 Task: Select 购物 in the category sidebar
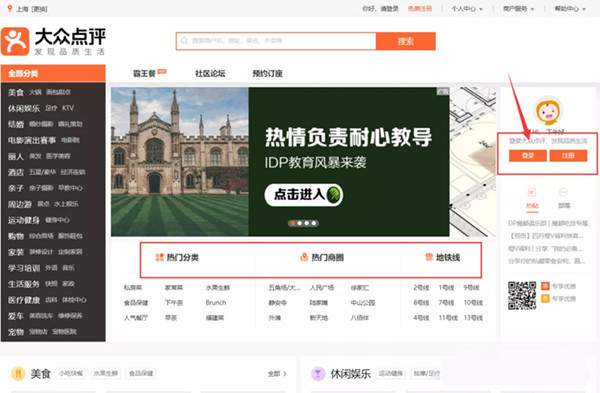[16, 236]
